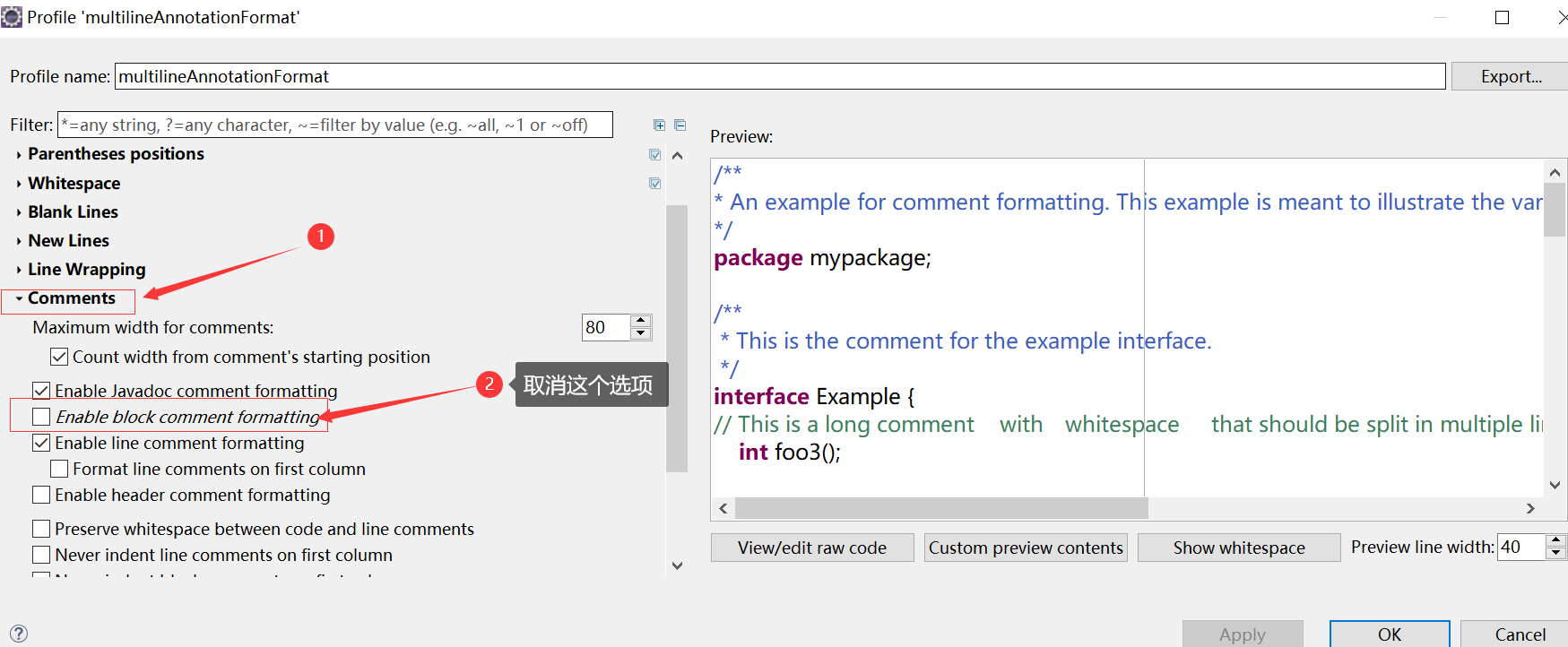
Task: Click the expand all sections icon
Action: (x=659, y=125)
